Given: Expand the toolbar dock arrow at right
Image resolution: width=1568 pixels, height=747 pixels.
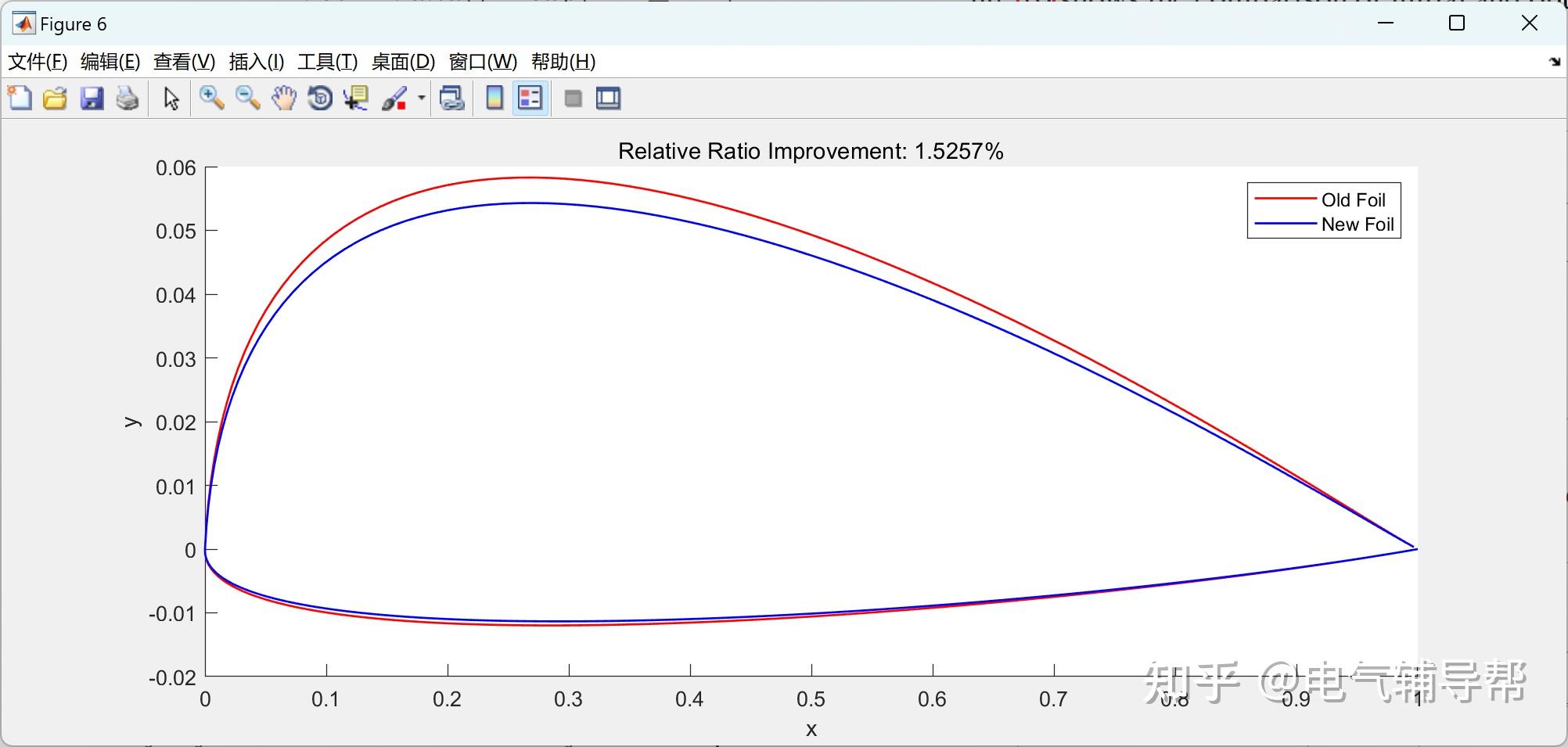Looking at the screenshot, I should (1554, 62).
